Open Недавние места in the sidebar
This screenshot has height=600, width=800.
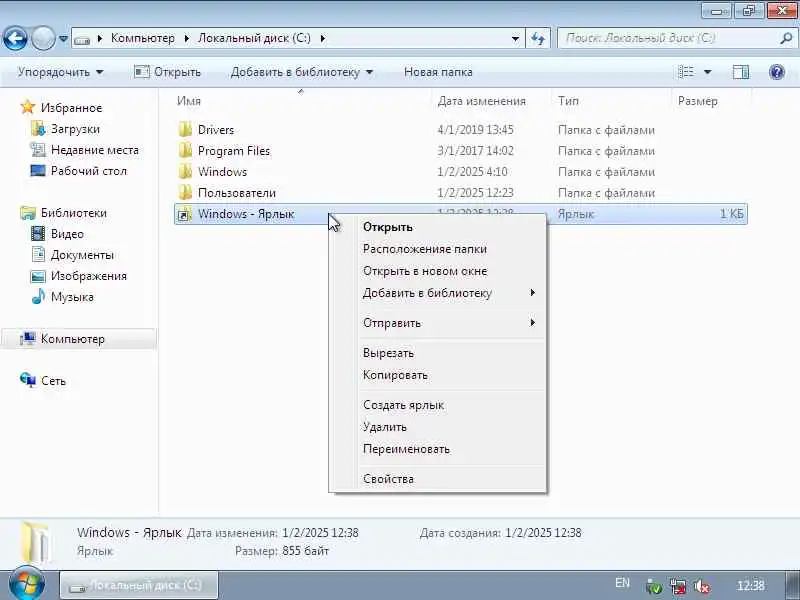point(94,149)
